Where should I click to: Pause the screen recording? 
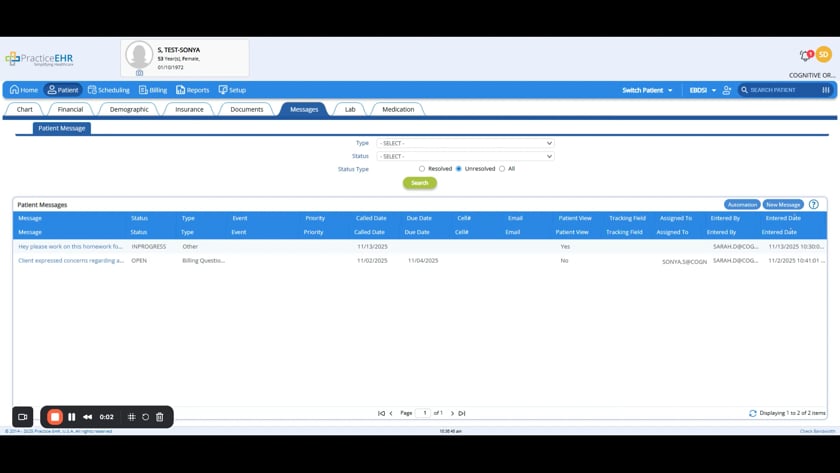point(72,417)
